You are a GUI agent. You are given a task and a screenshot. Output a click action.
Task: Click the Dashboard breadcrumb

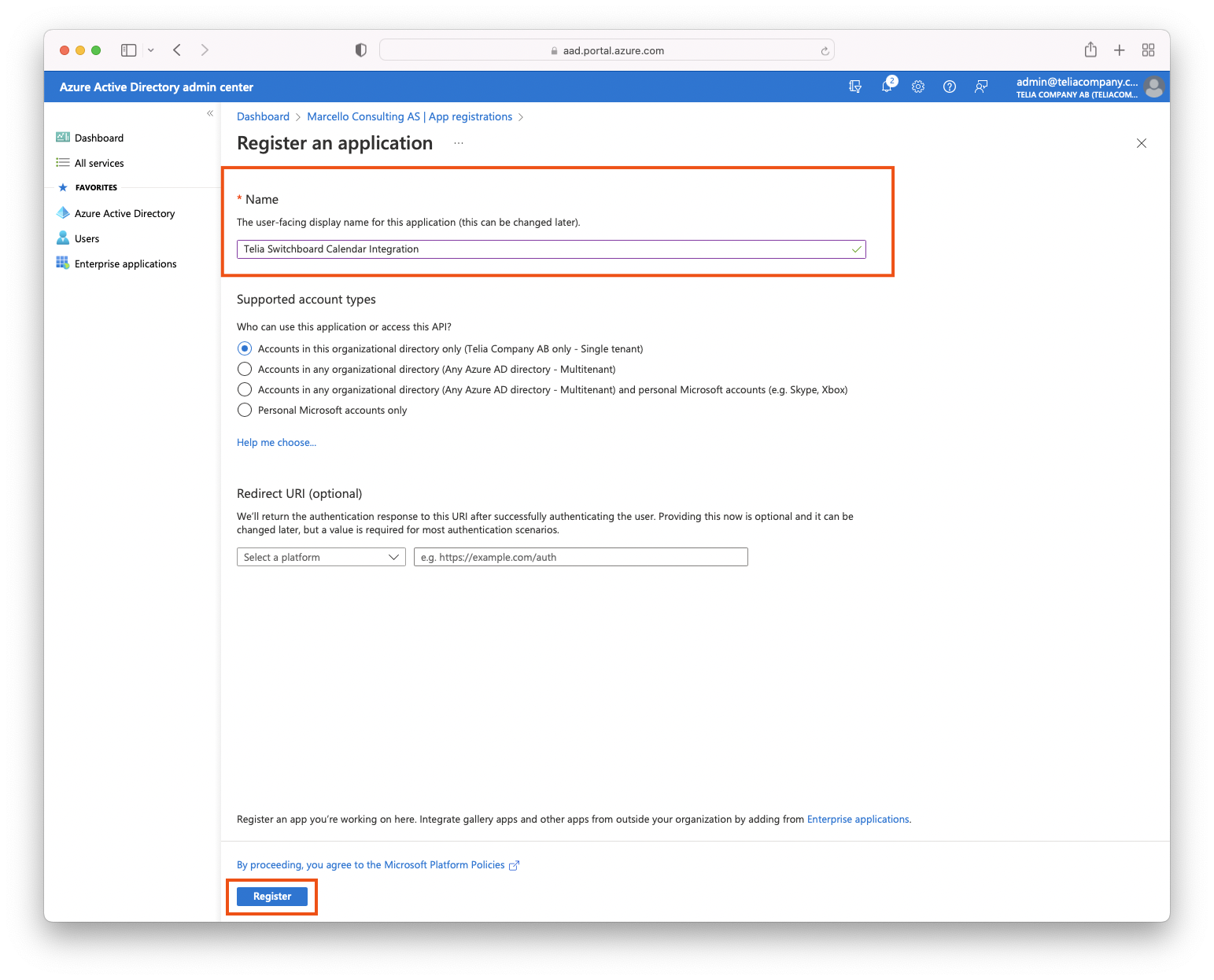tap(263, 116)
